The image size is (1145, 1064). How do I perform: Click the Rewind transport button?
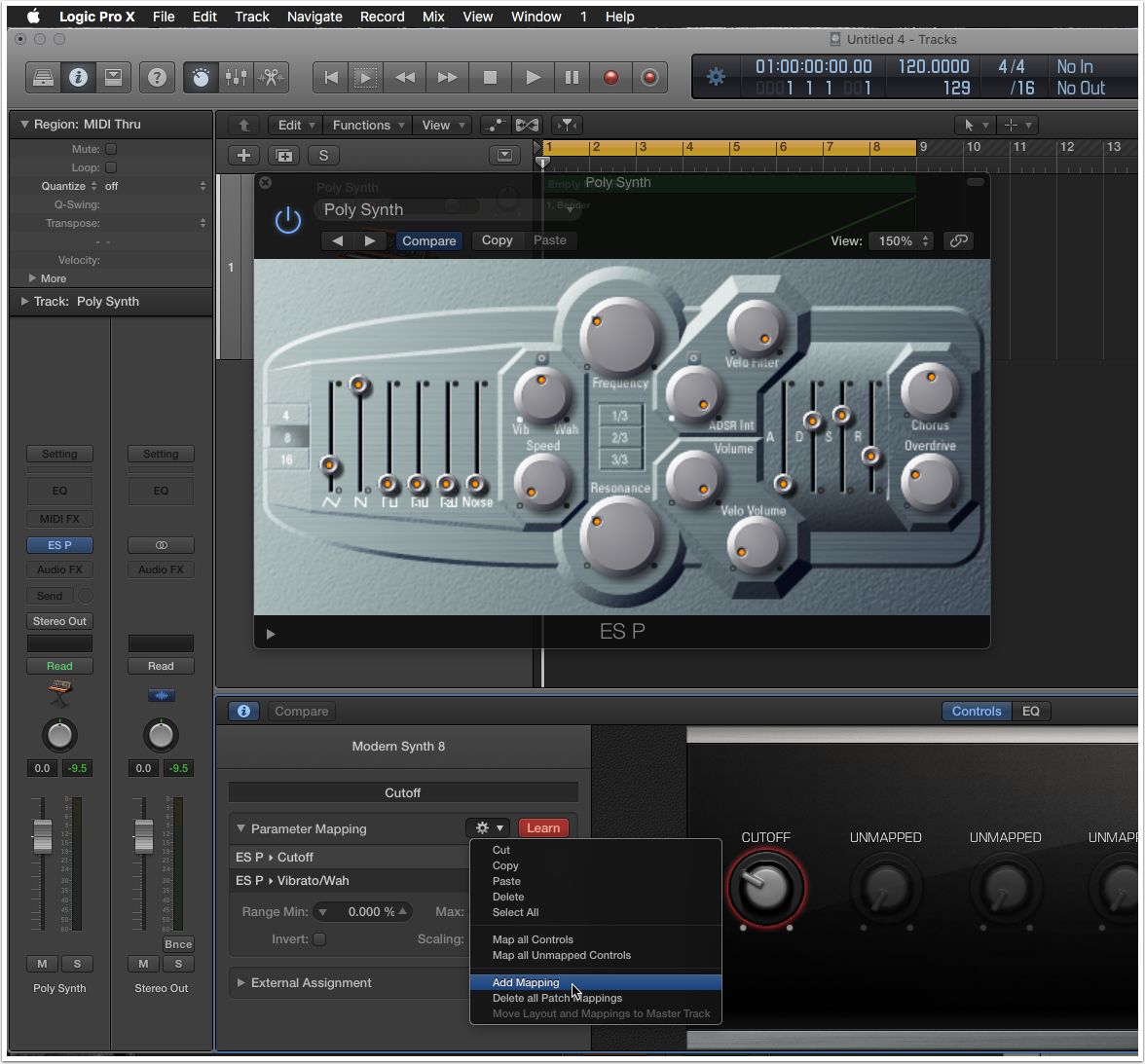coord(405,78)
